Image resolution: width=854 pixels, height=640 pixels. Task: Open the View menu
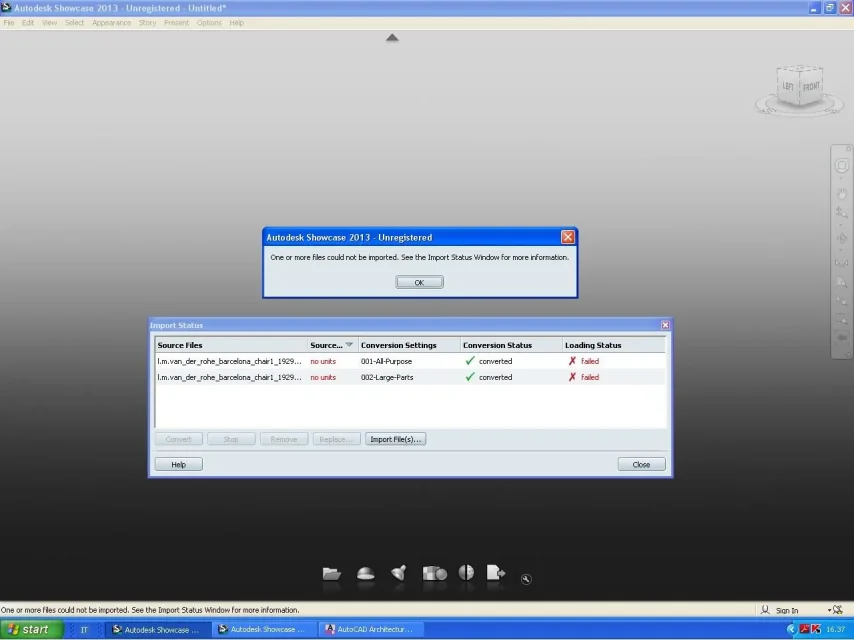click(x=50, y=23)
